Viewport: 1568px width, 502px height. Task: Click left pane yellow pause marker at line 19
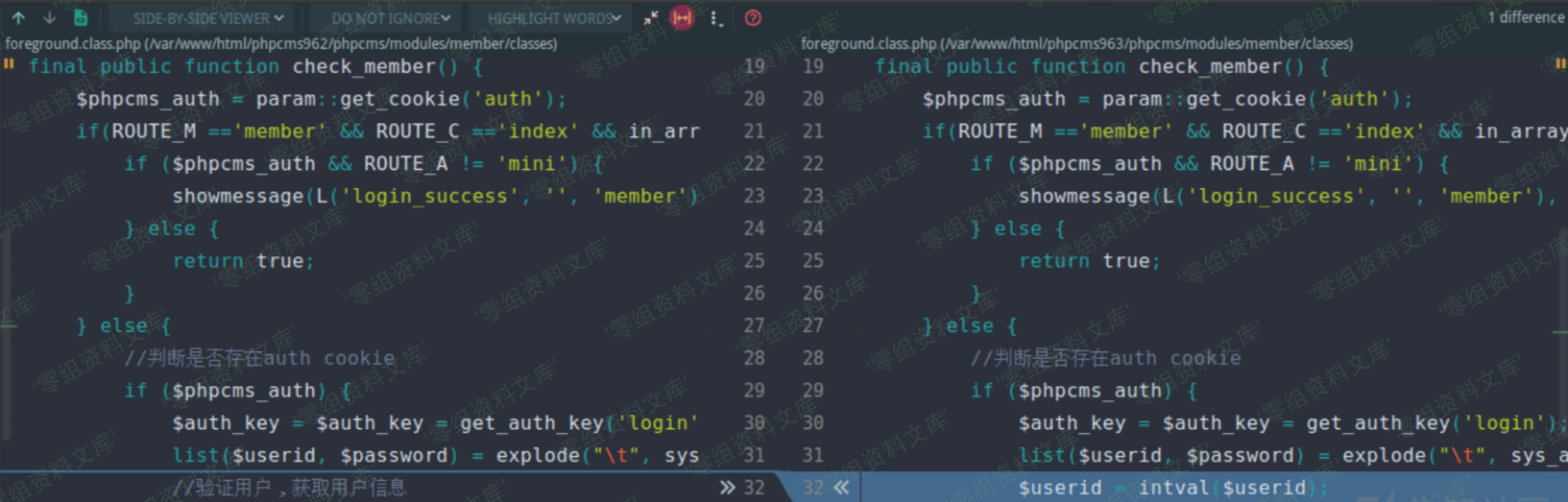pyautogui.click(x=9, y=64)
